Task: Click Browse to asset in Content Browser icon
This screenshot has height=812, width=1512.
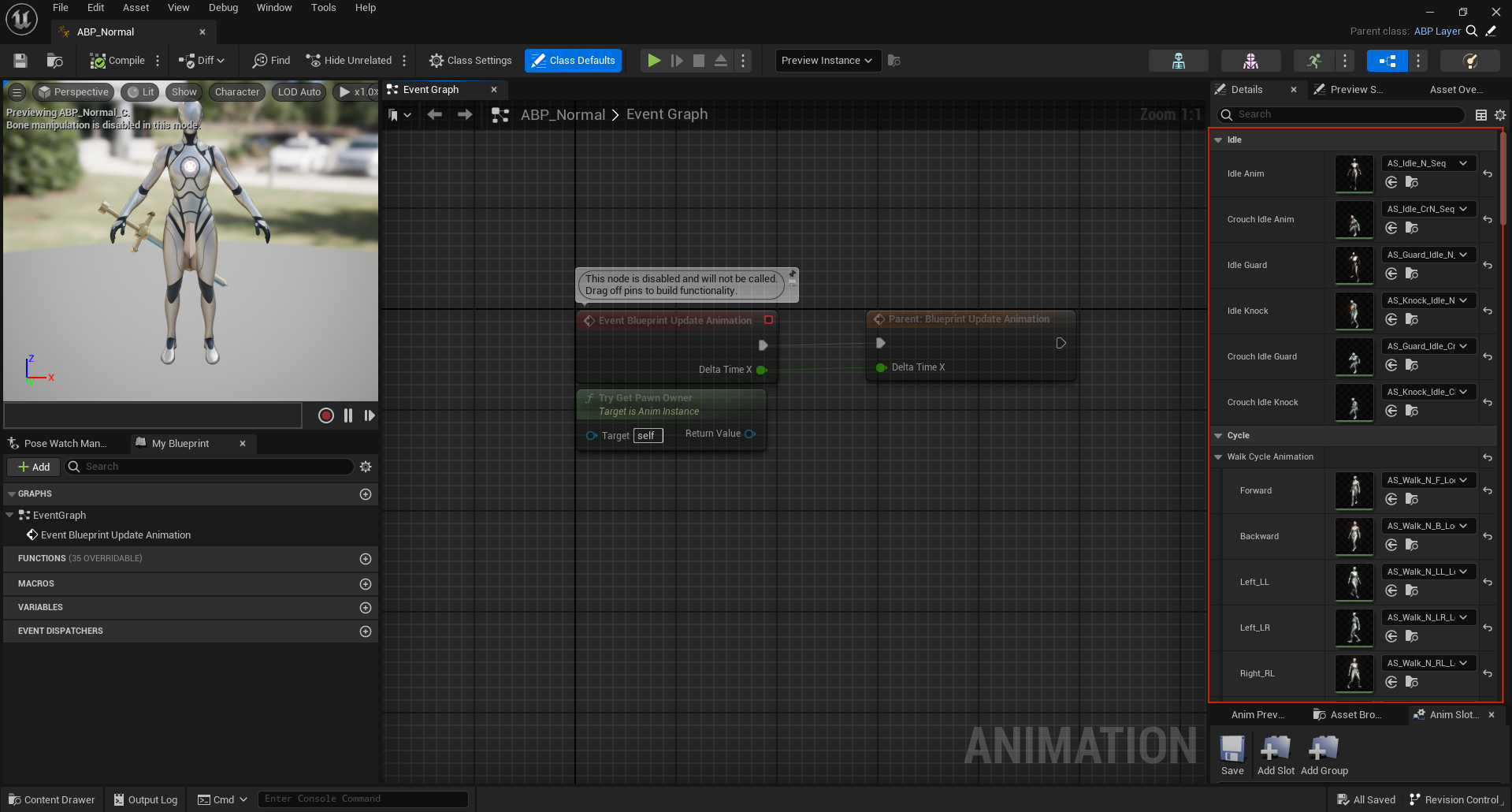Action: [x=54, y=61]
